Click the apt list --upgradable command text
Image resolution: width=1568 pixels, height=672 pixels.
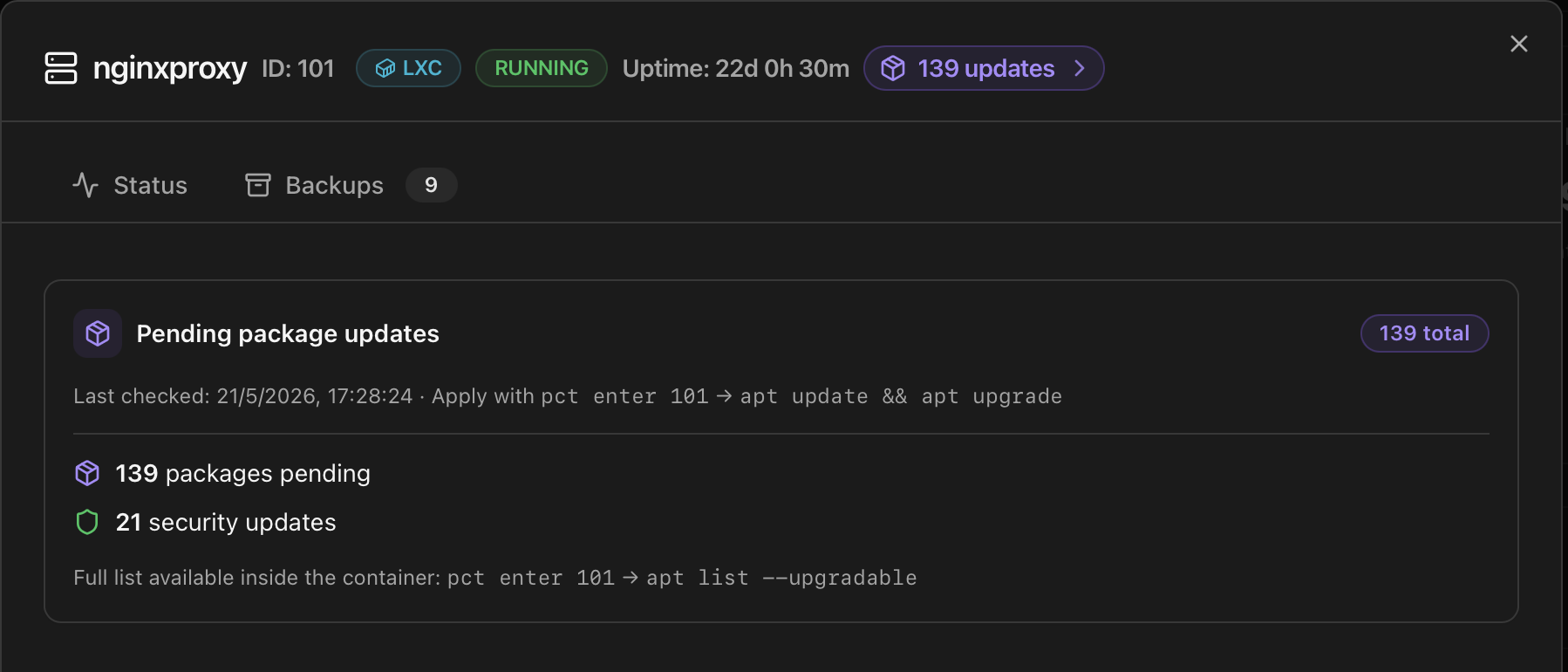[781, 578]
